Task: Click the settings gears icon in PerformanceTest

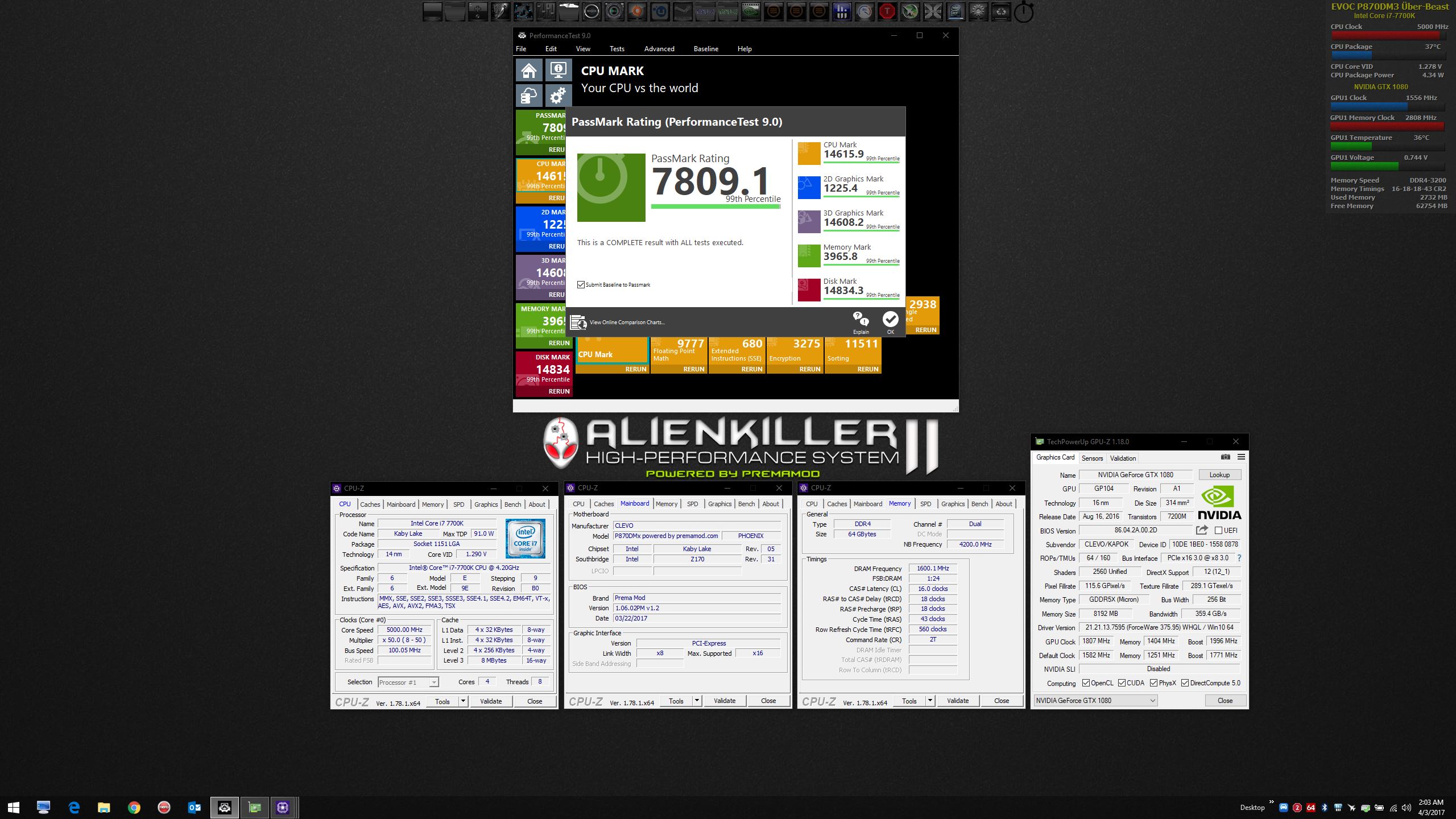Action: [x=559, y=96]
